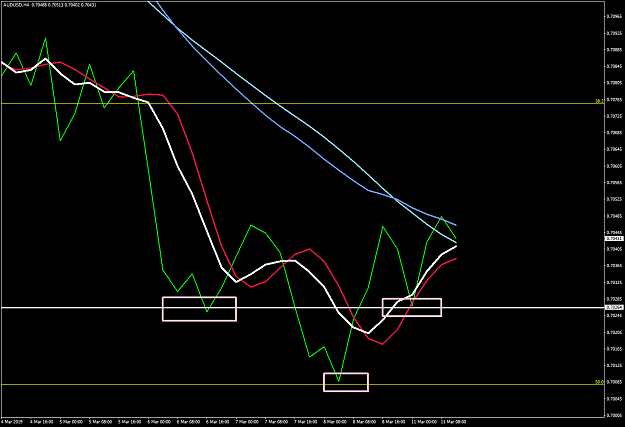This screenshot has width=625, height=427.
Task: Click the white horizontal line's price tag
Action: (x=614, y=307)
